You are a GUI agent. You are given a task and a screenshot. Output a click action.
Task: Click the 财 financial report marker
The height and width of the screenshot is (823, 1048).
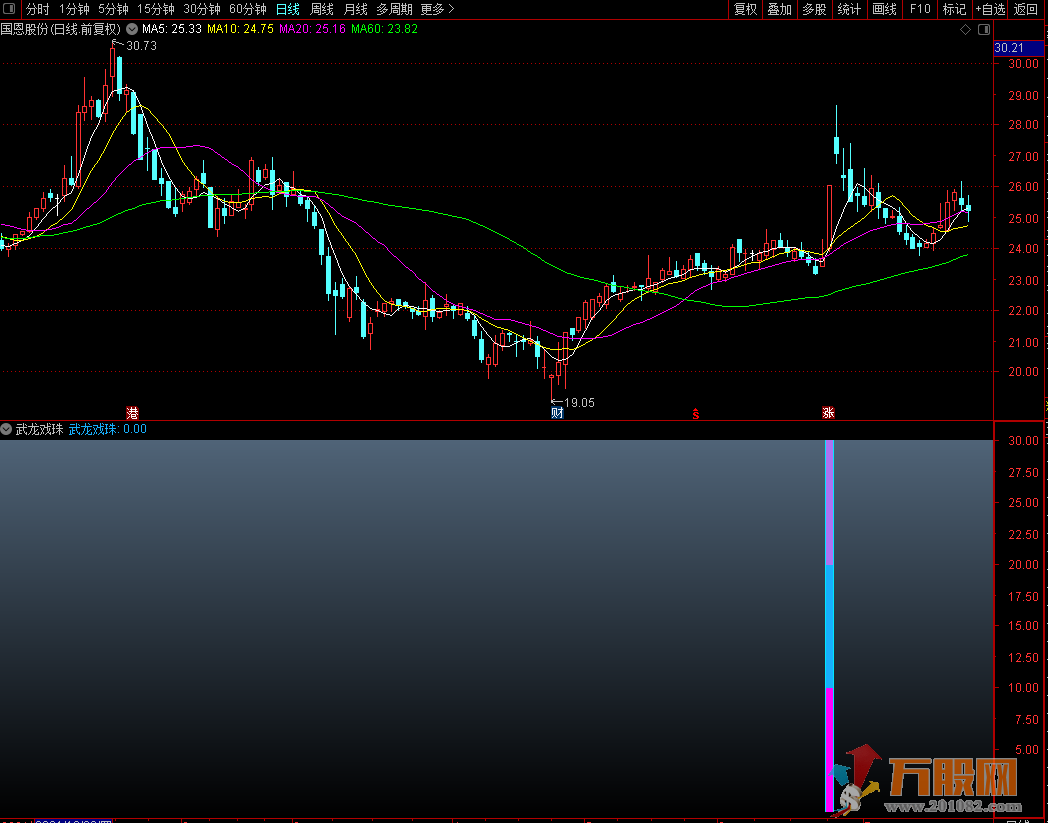click(557, 413)
